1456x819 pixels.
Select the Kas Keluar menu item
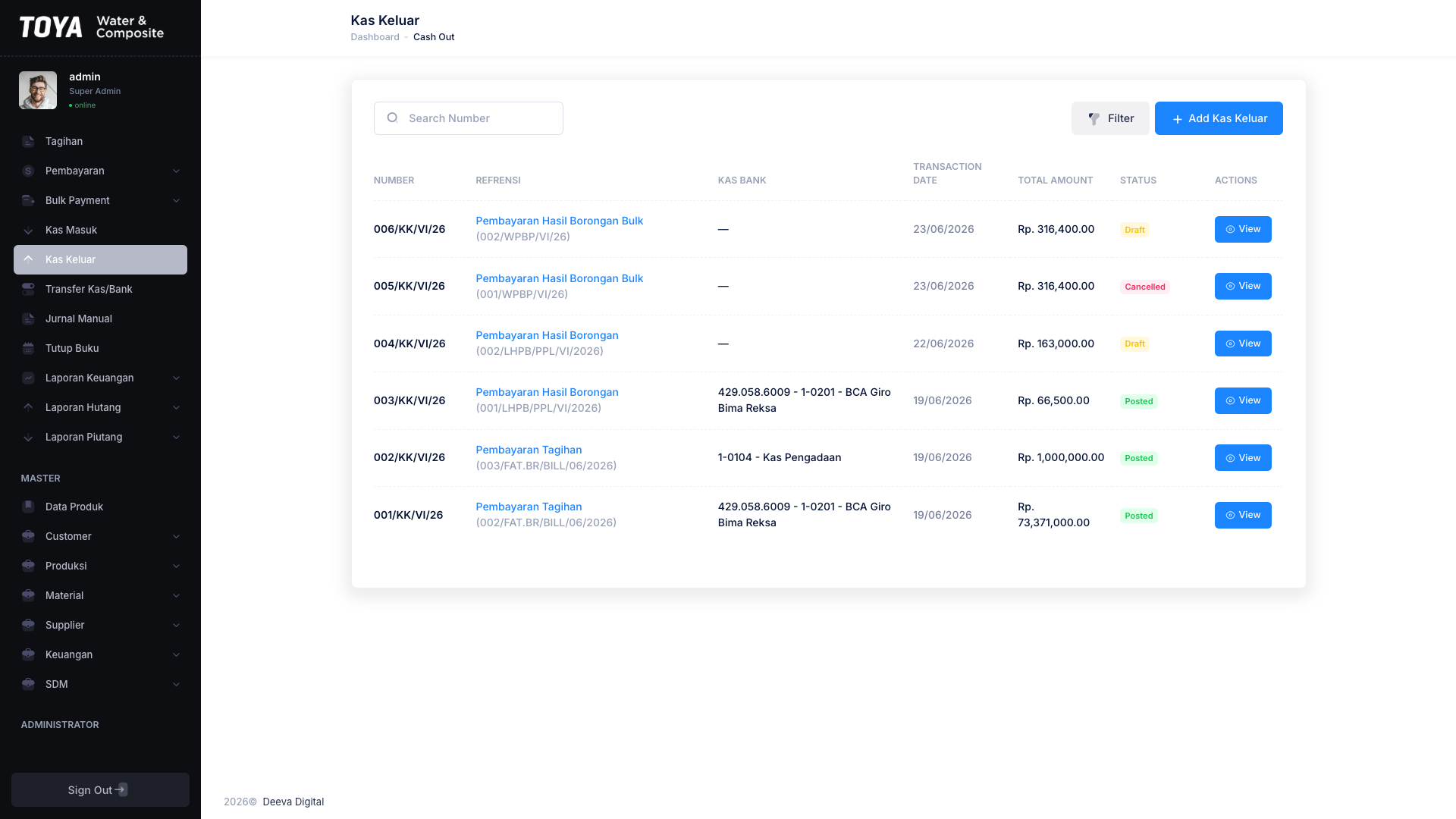pos(100,259)
